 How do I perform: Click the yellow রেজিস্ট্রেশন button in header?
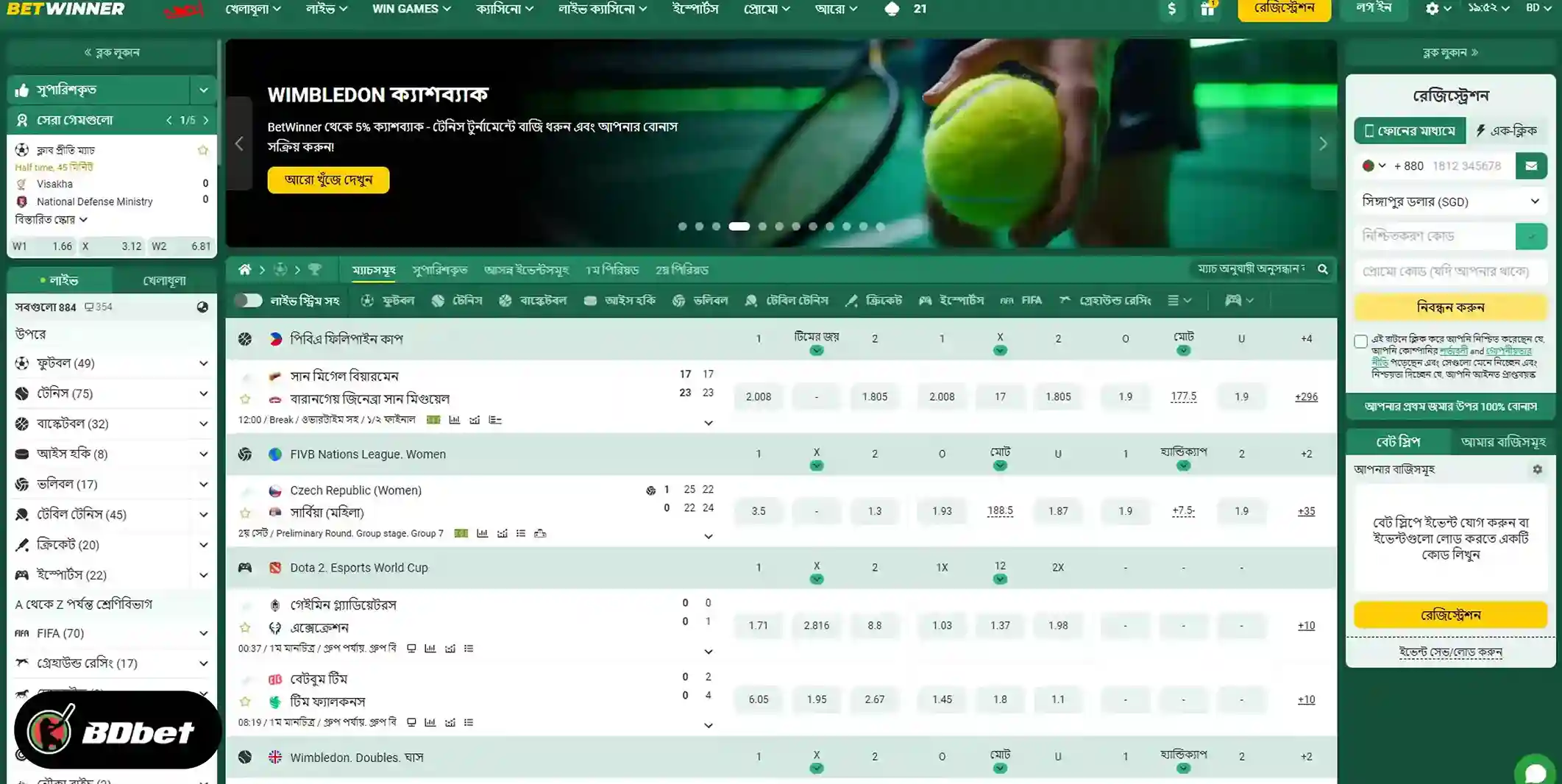[x=1284, y=9]
